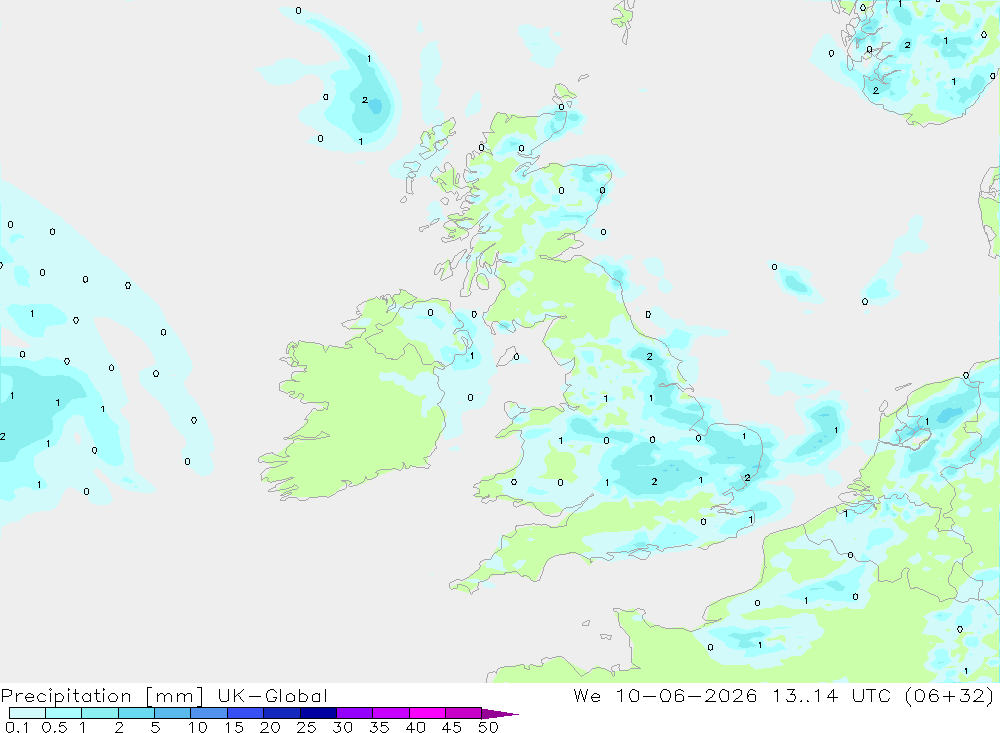This screenshot has width=1000, height=733.
Task: Click the "(06+32)" forecast run label
Action: click(x=949, y=695)
